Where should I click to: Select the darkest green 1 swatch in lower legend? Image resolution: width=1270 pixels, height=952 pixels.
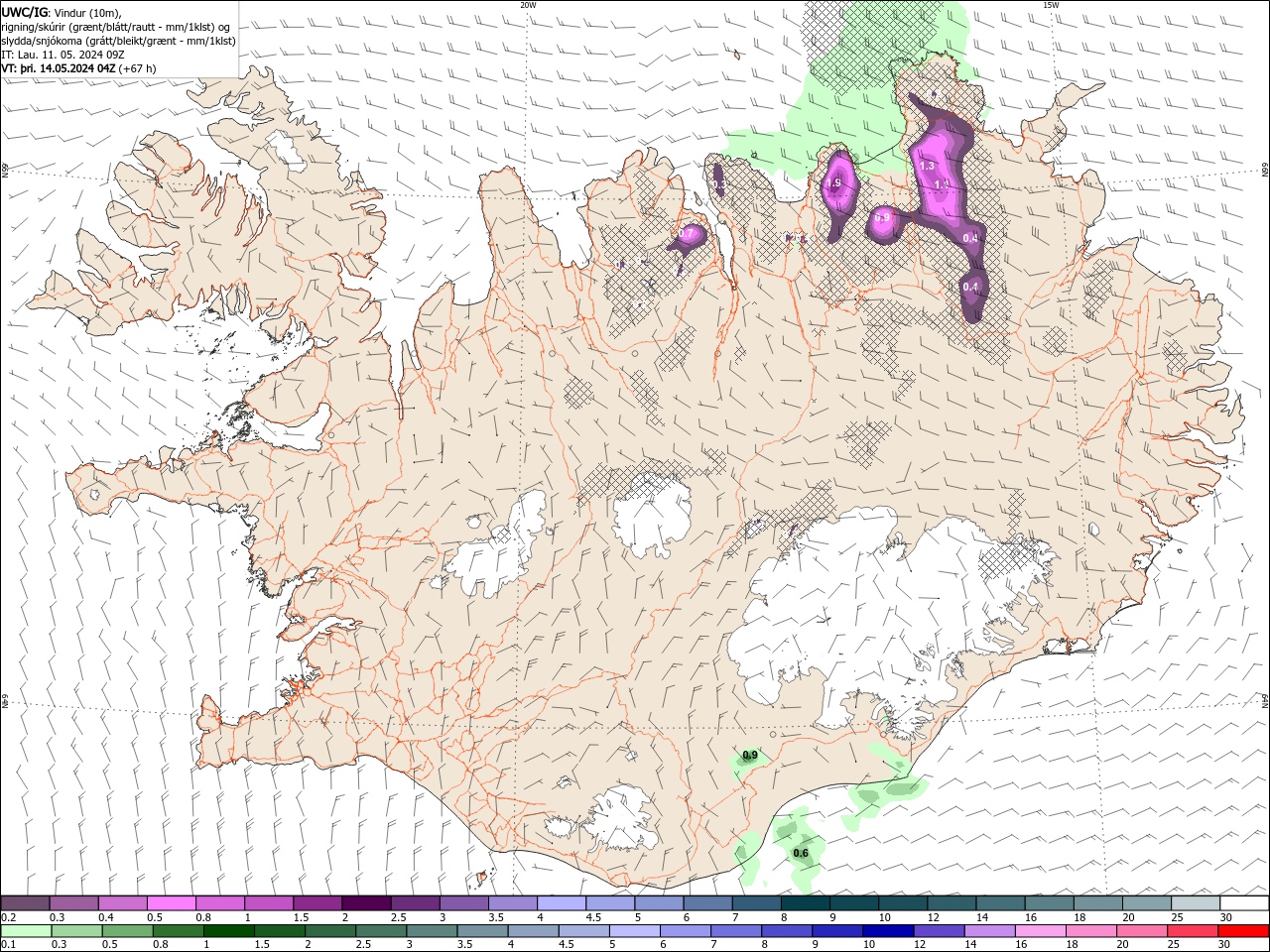(228, 931)
